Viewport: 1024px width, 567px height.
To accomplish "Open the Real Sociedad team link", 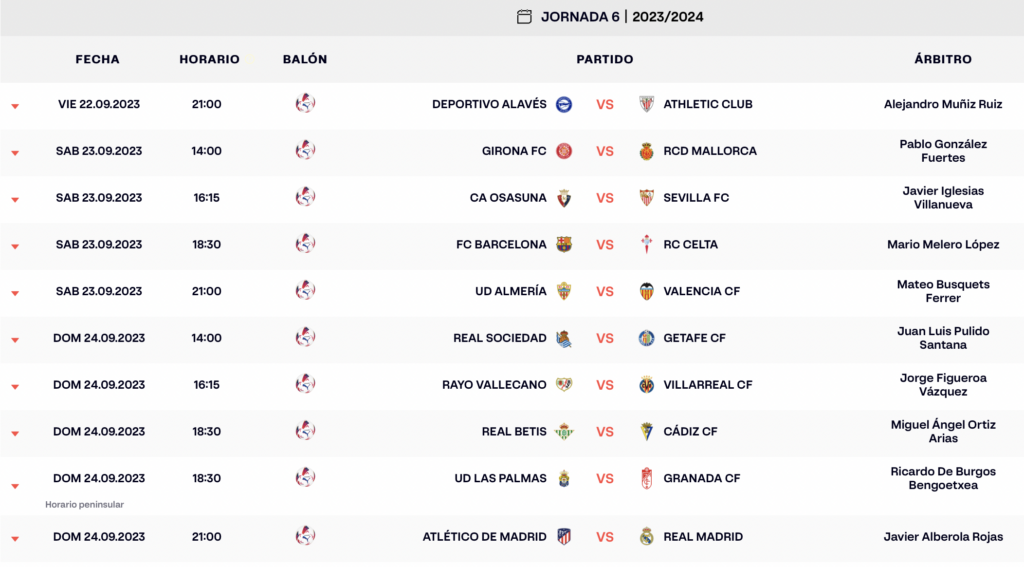I will (x=499, y=338).
